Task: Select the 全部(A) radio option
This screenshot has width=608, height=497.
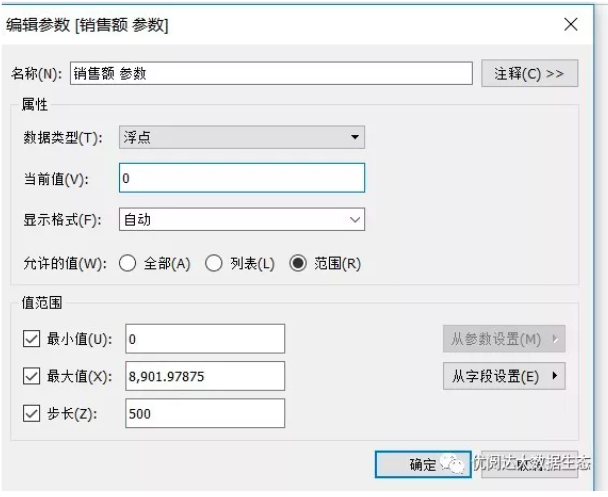Action: (127, 263)
